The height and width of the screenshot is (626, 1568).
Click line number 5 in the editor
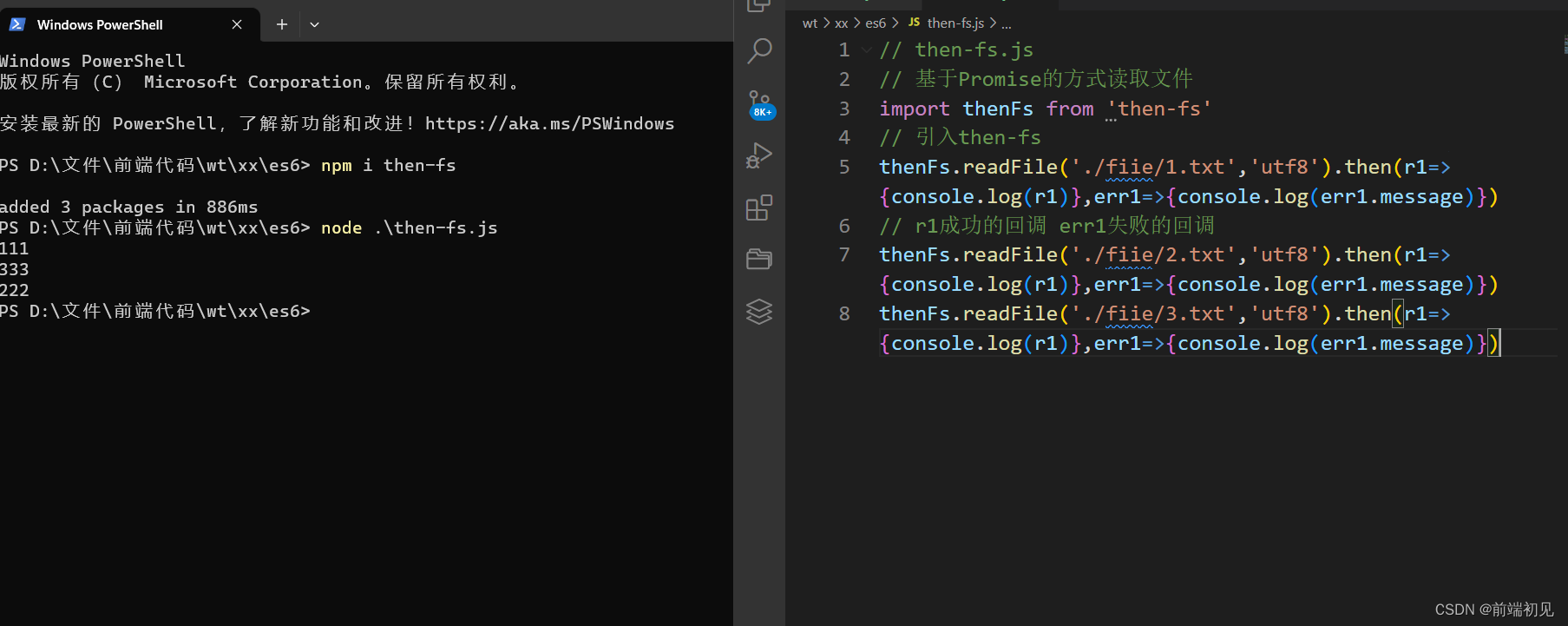click(844, 167)
